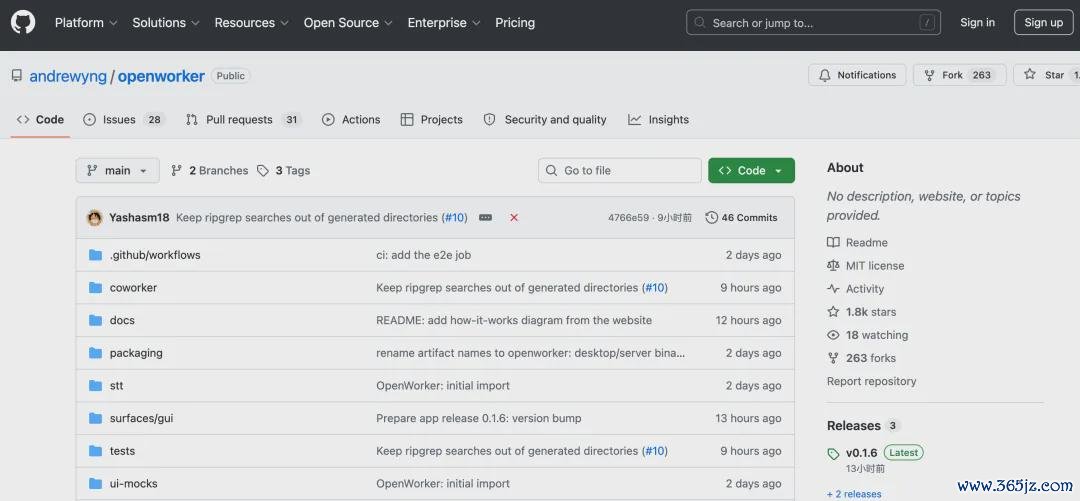
Task: Open the openworker repository link
Action: click(161, 76)
